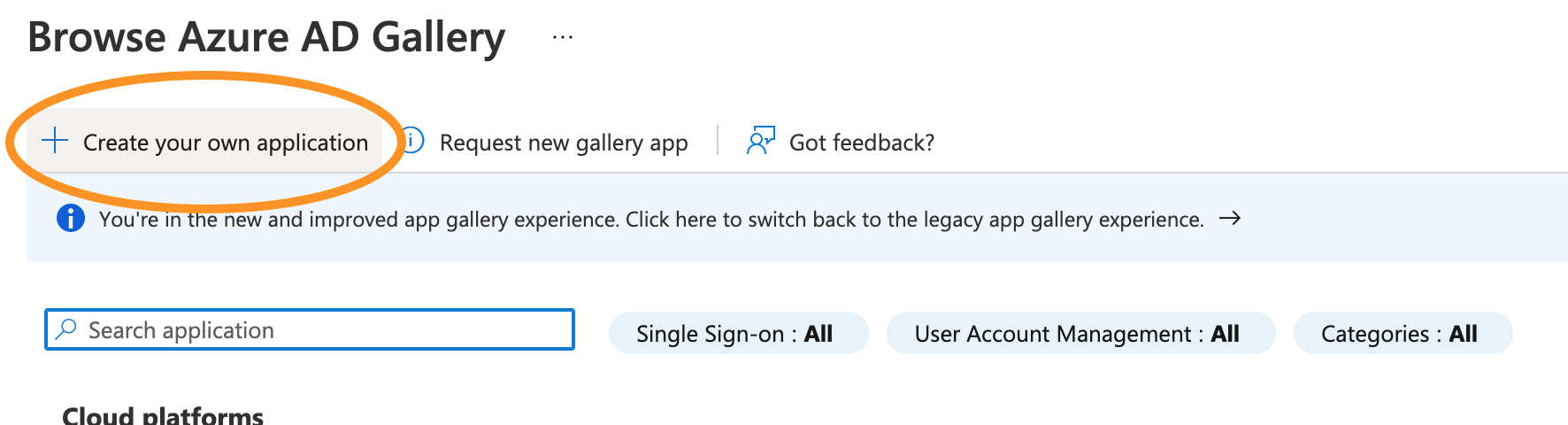Click the magnifier icon in the search box
The image size is (1568, 425).
(65, 329)
